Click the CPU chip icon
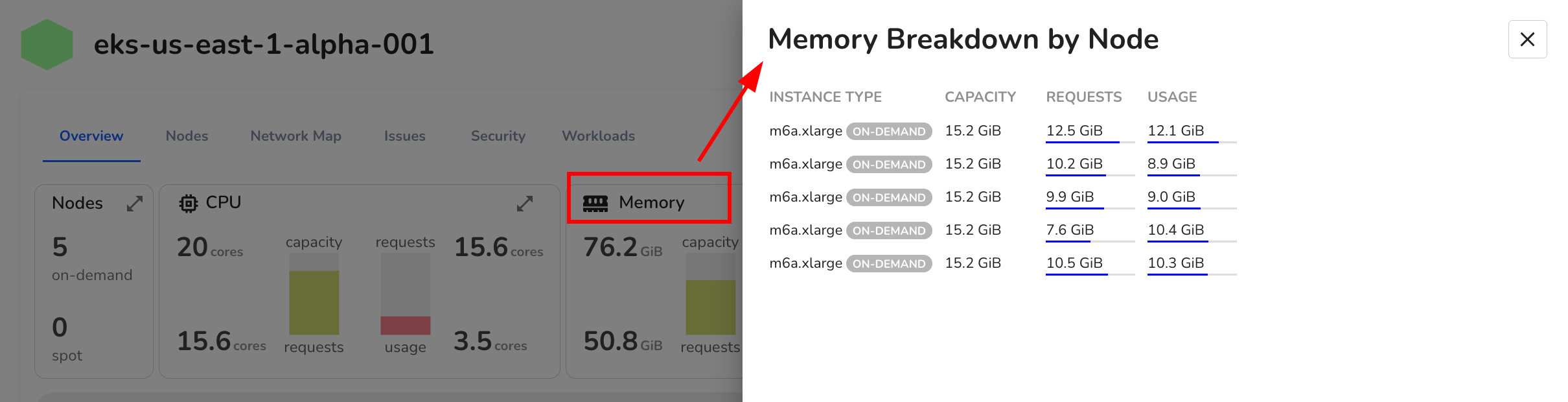Screen dimensions: 1568x402 (x=189, y=204)
